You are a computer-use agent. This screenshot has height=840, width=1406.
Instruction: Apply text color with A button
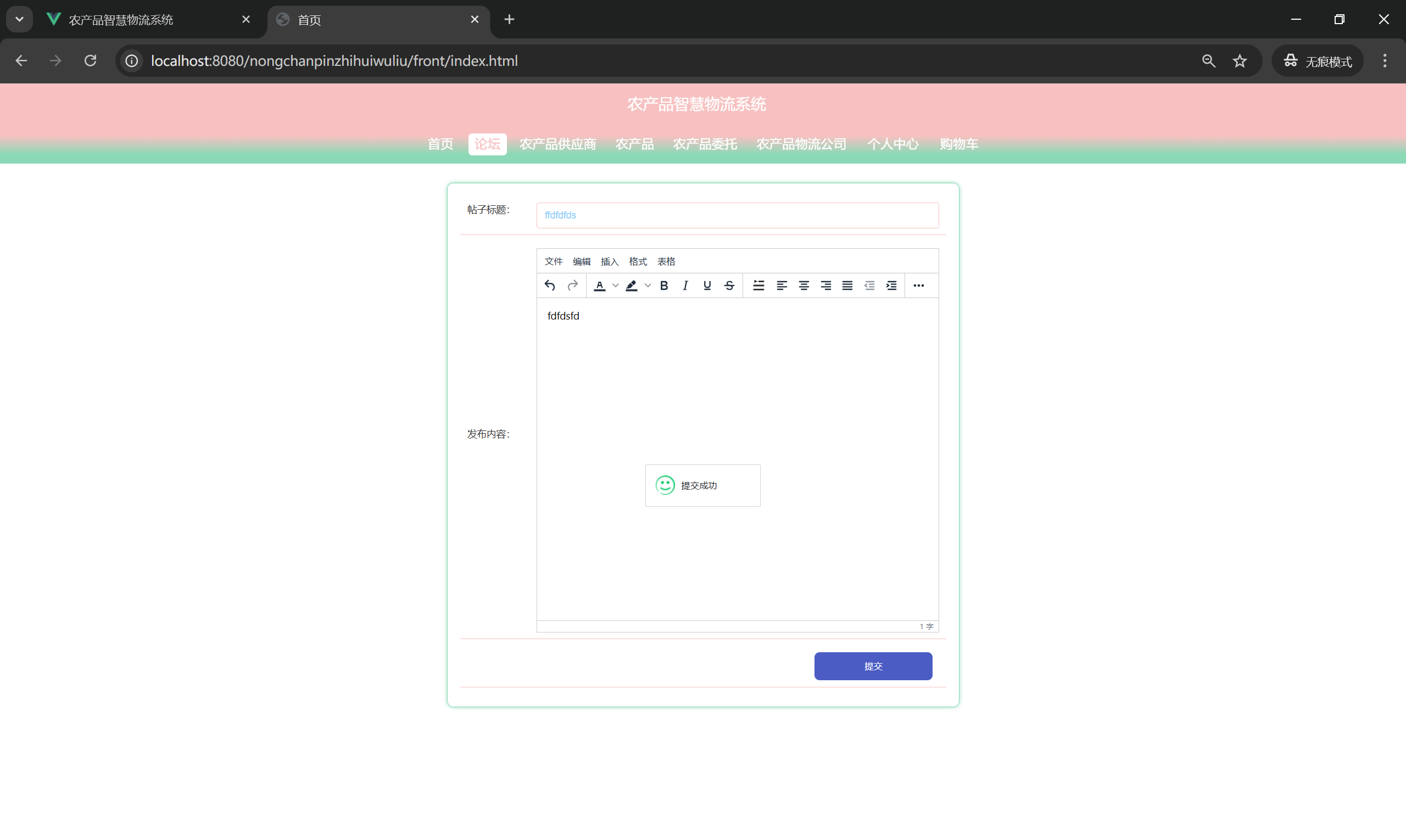click(599, 285)
